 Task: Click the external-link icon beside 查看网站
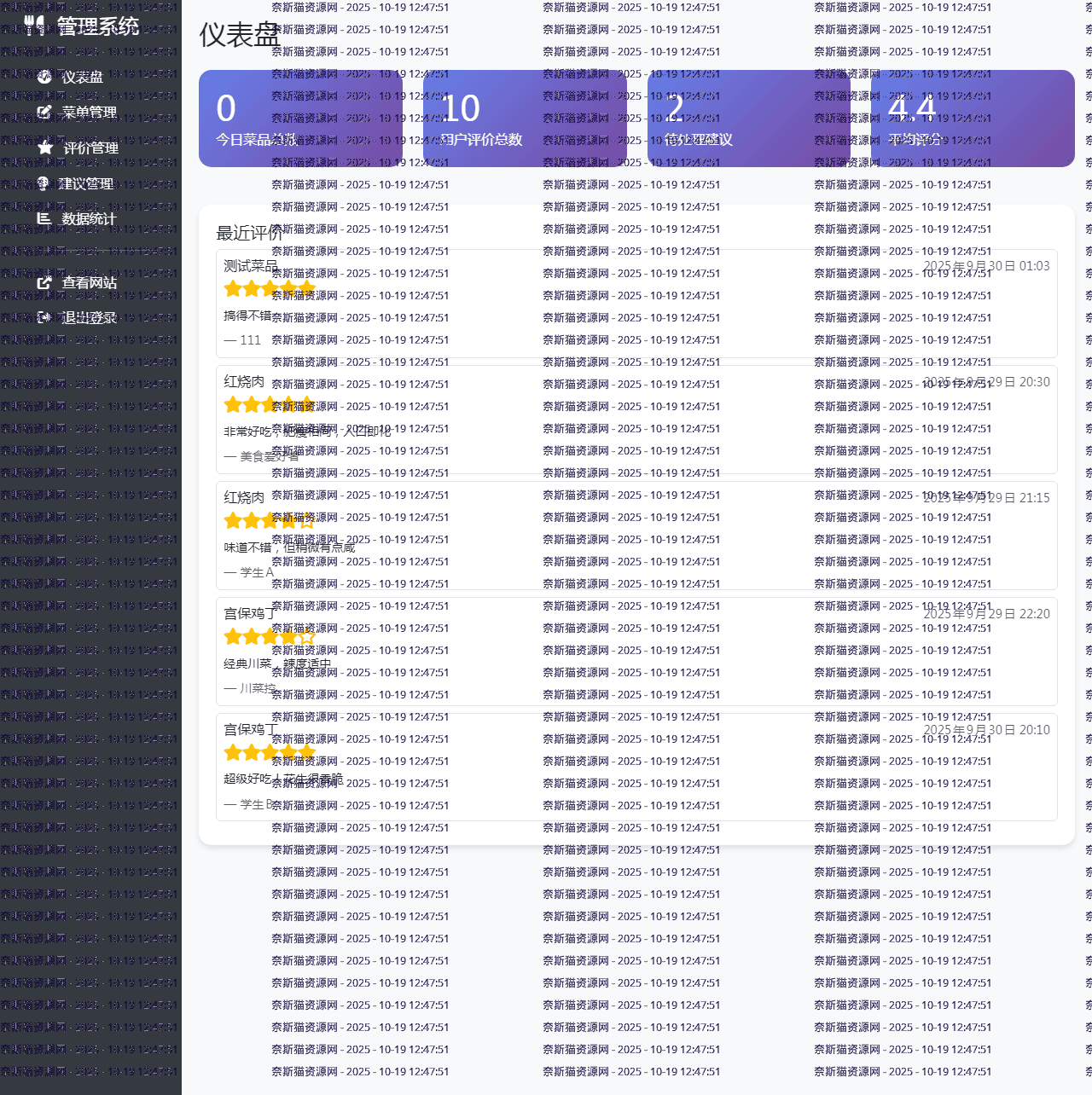point(44,283)
